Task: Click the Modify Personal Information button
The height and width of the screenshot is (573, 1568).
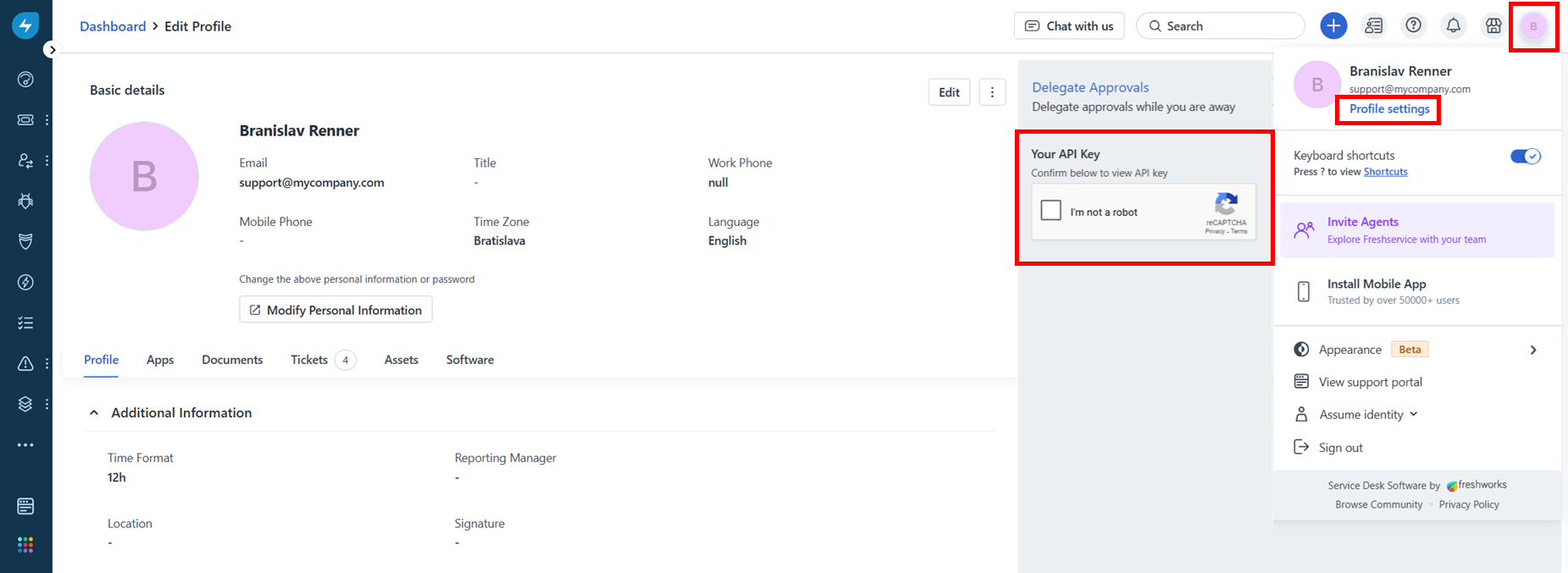Action: point(335,310)
